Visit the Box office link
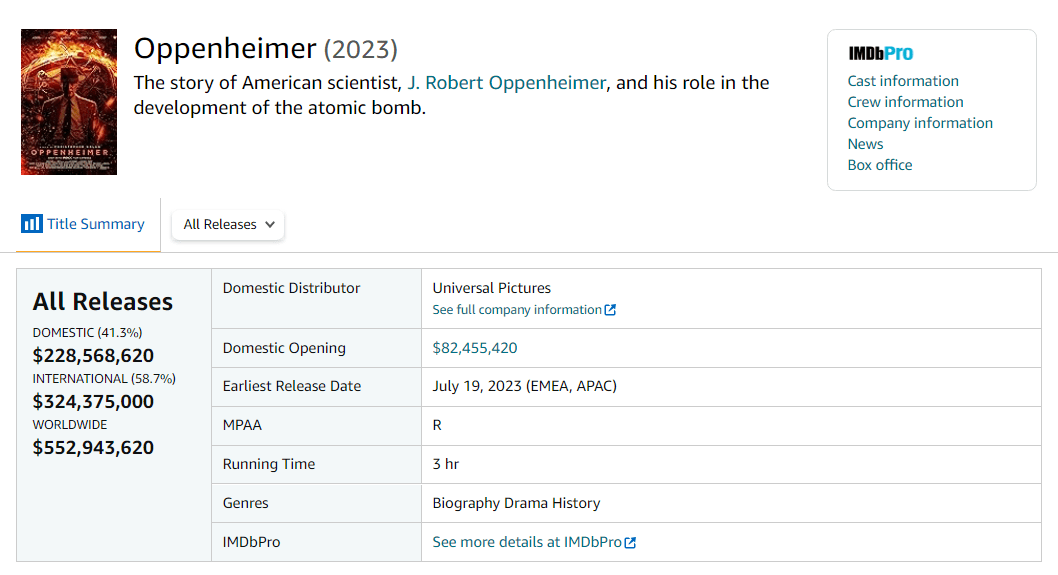Screen dimensions: 1058x575 pos(880,165)
